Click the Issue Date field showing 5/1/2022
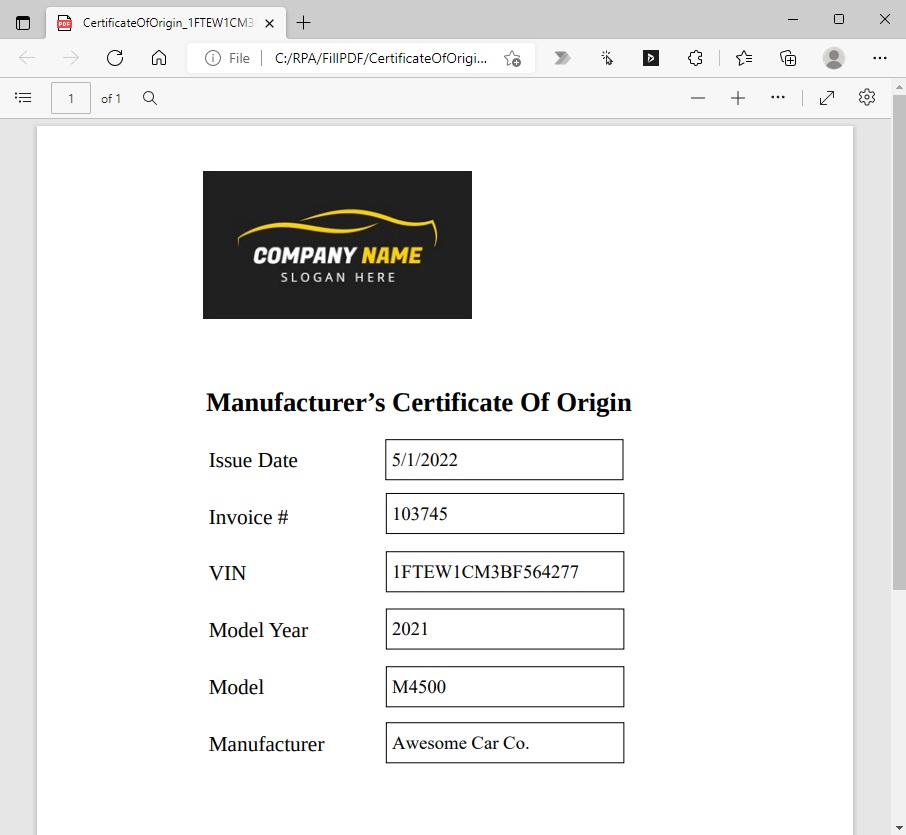This screenshot has width=906, height=835. tap(503, 459)
